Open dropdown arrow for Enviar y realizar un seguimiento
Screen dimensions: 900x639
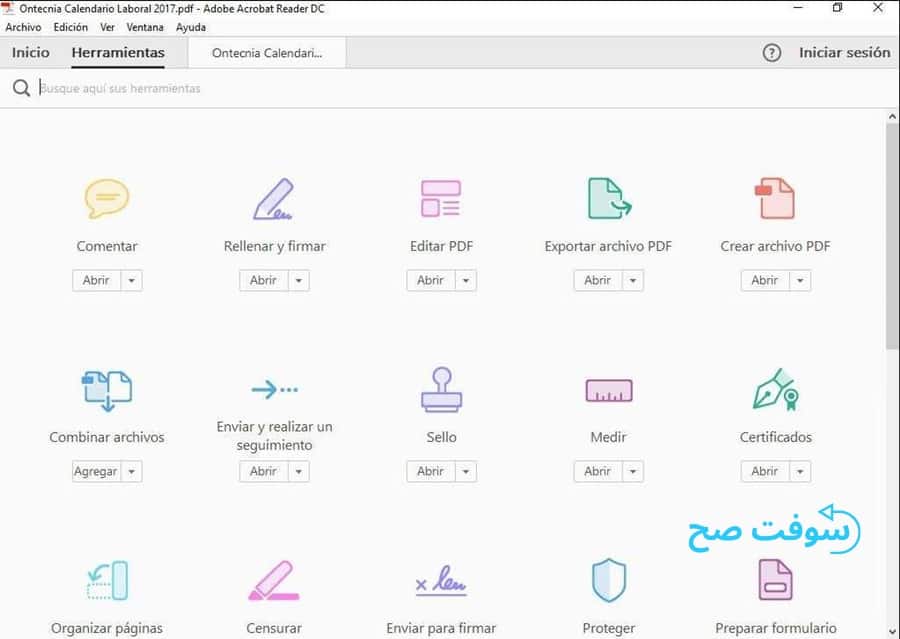(298, 471)
